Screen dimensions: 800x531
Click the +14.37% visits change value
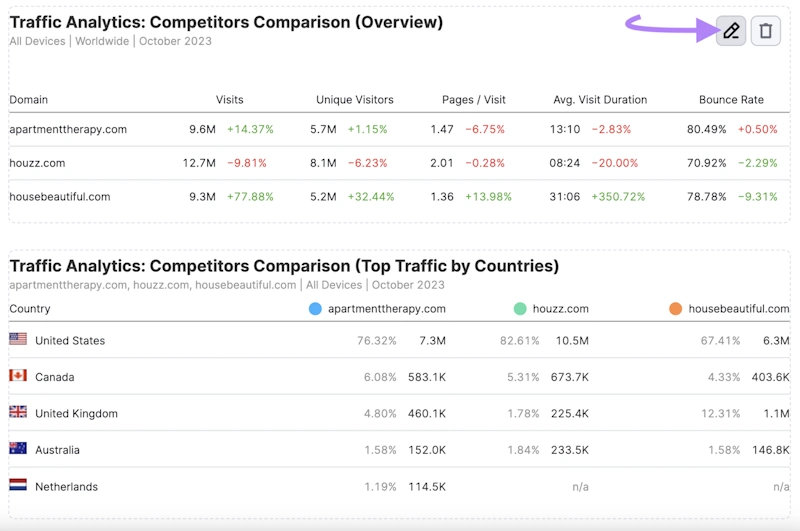250,130
